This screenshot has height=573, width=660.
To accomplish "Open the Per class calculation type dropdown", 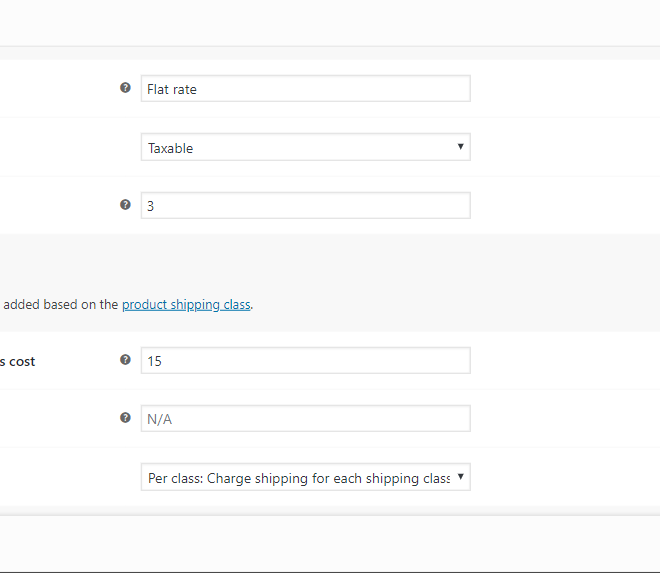I will point(306,477).
